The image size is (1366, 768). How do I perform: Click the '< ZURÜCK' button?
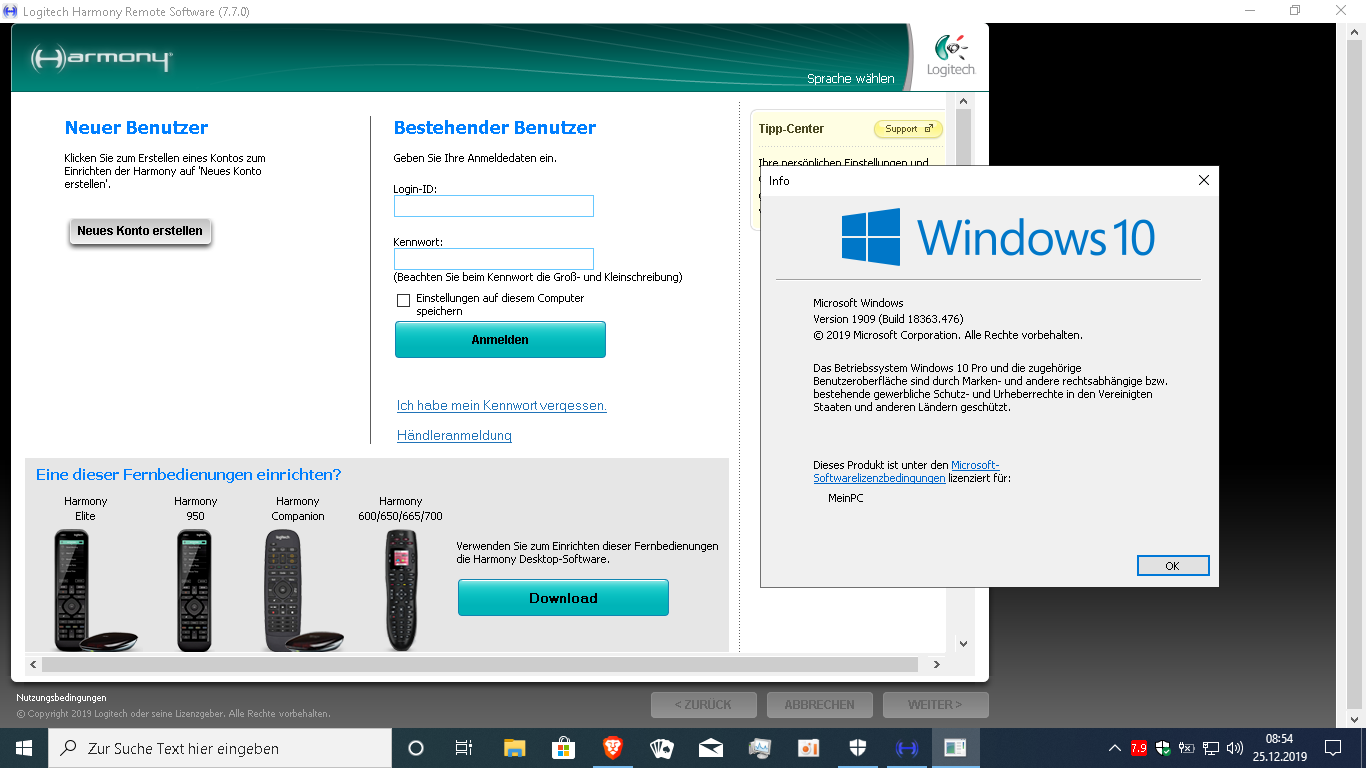tap(703, 705)
